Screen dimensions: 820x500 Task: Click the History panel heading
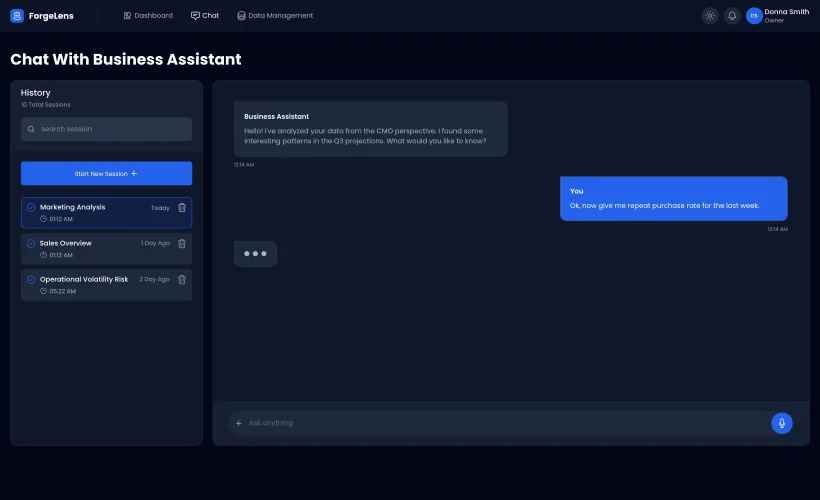[x=36, y=93]
